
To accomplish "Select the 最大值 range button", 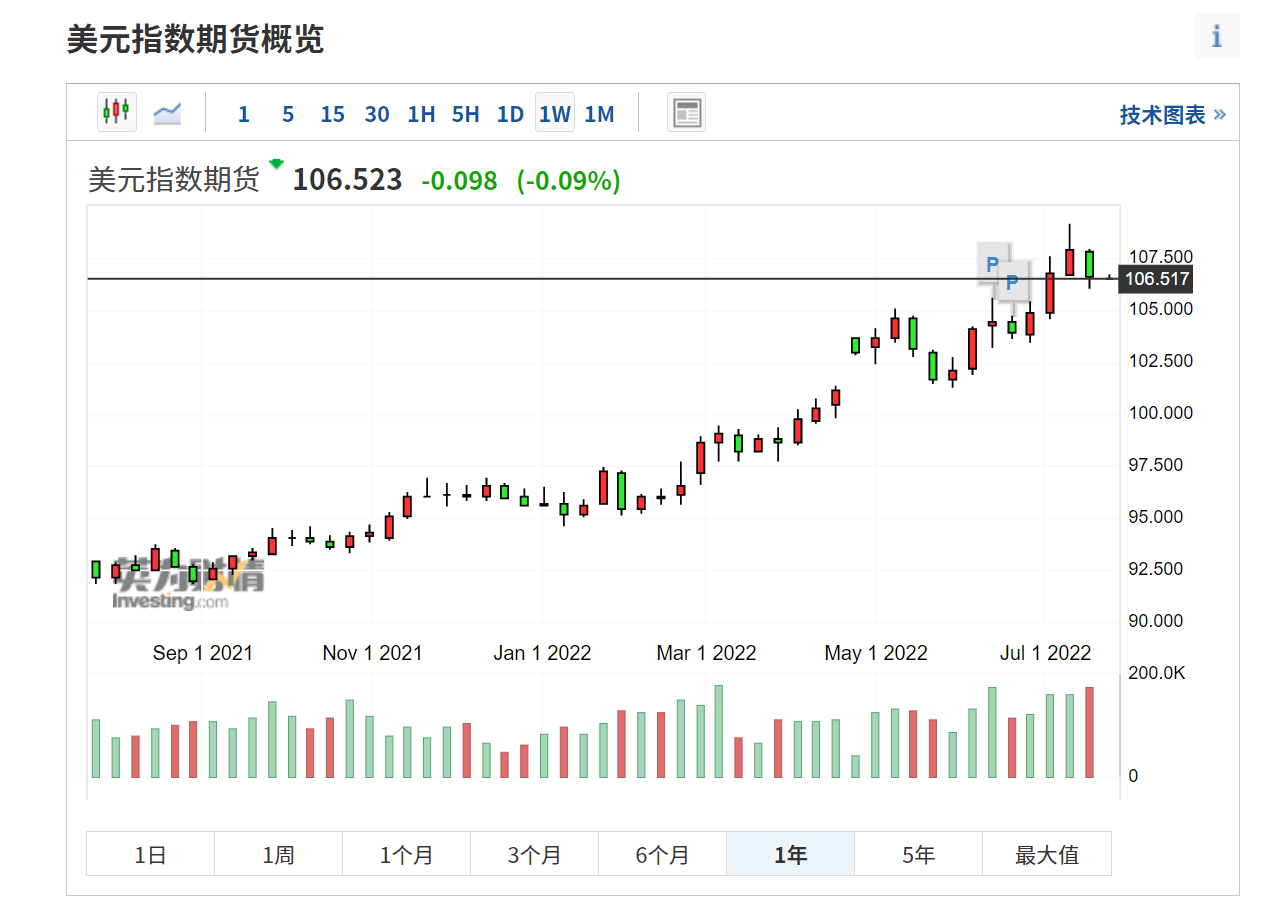I will (x=1046, y=854).
